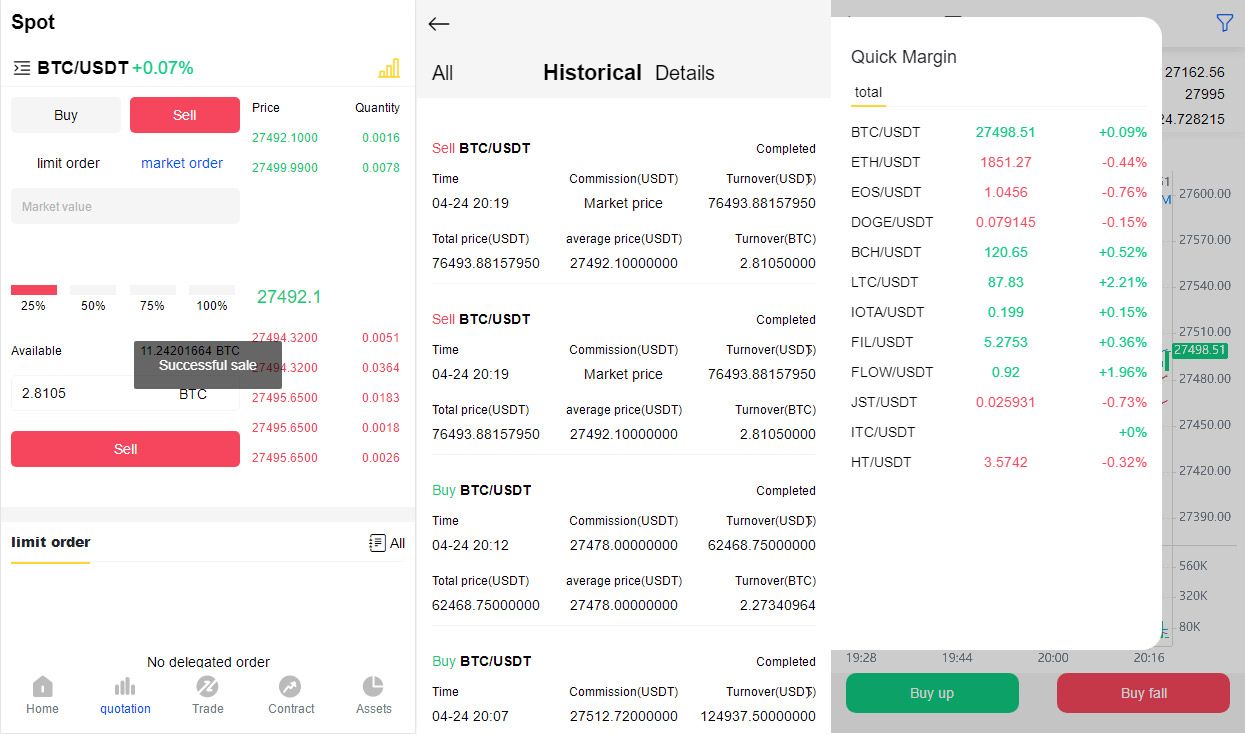Click the Buy up button

pyautogui.click(x=932, y=693)
